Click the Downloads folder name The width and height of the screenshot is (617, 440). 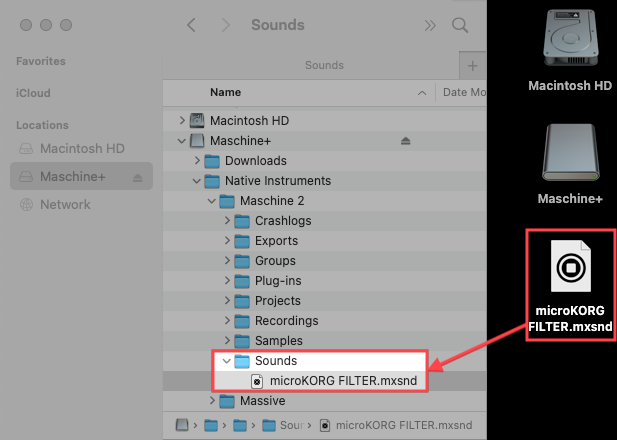pyautogui.click(x=256, y=161)
